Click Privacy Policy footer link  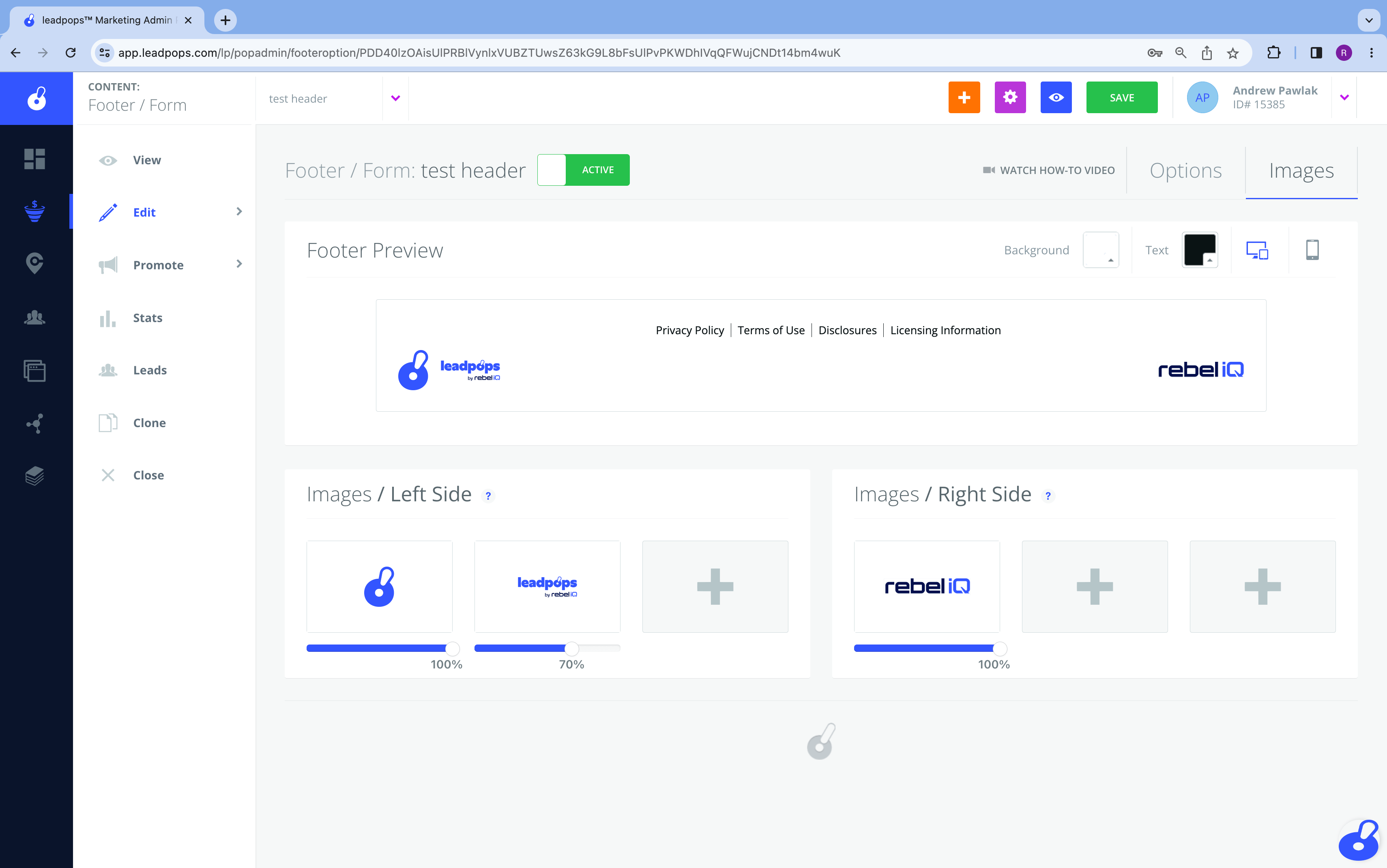pyautogui.click(x=690, y=330)
